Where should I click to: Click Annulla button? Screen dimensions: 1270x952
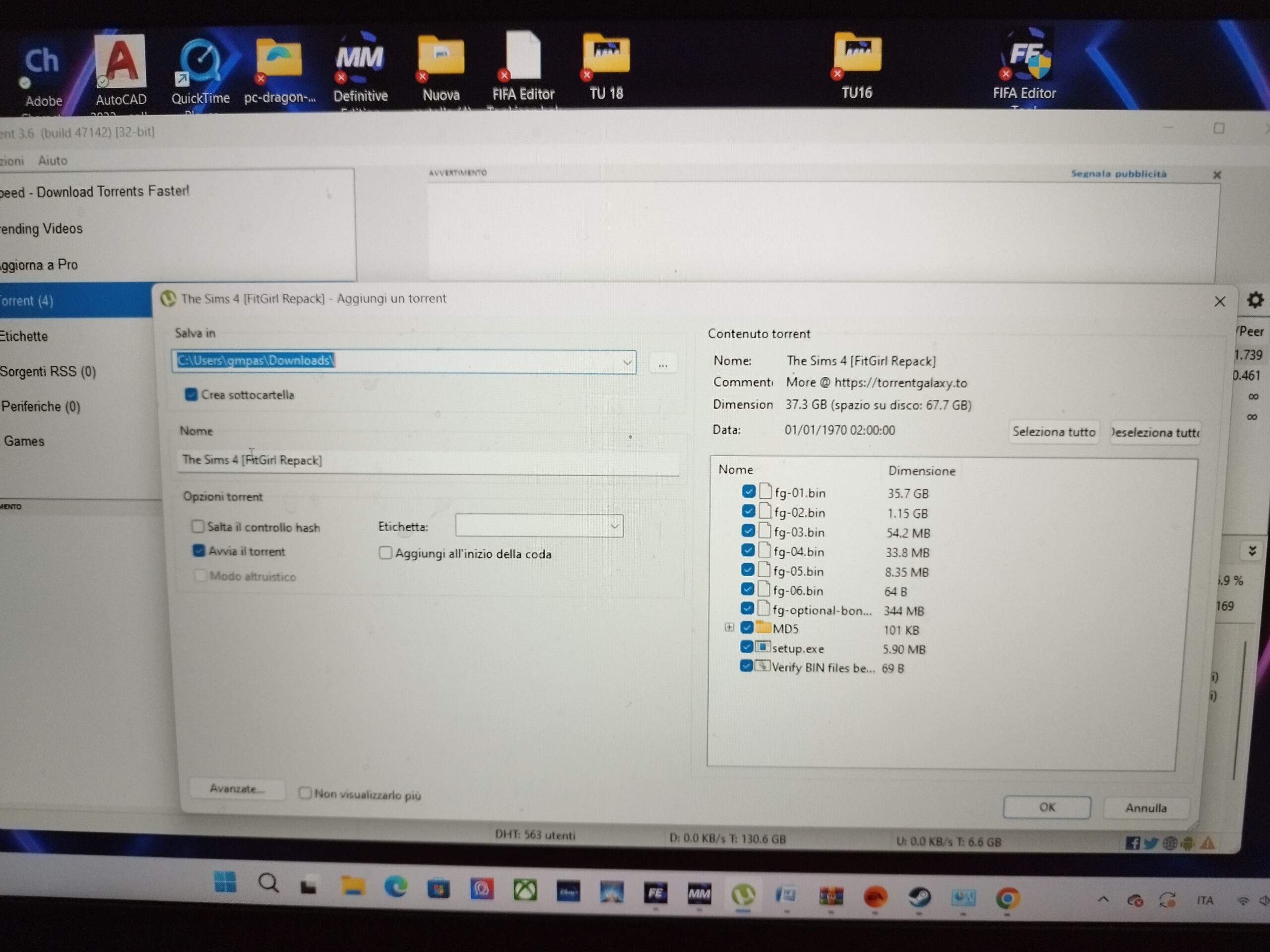1146,808
